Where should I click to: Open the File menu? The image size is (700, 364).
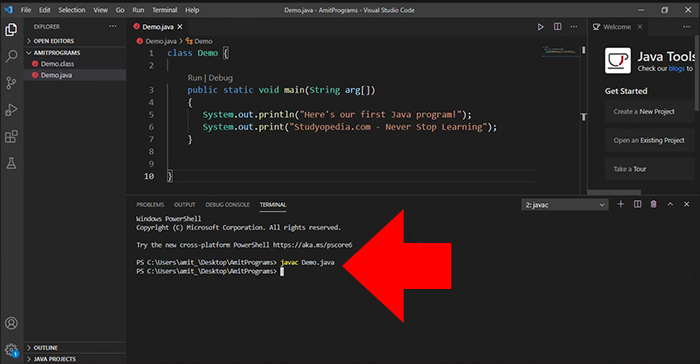click(x=26, y=10)
